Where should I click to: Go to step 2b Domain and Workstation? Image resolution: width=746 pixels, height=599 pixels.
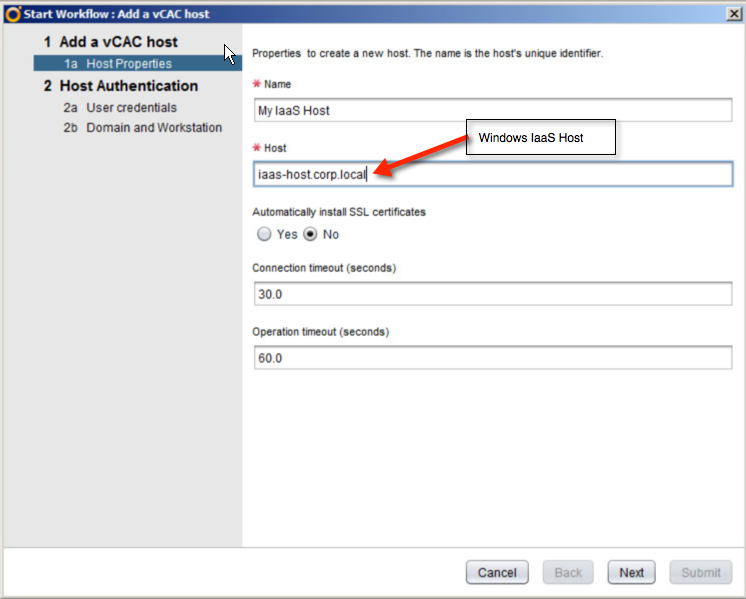tap(143, 128)
